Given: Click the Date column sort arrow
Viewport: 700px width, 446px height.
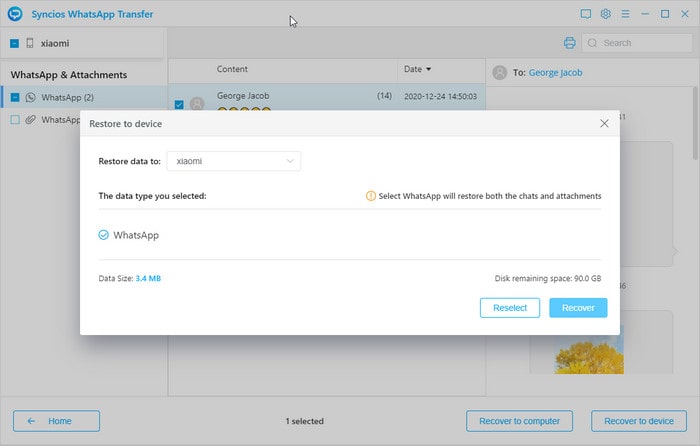Looking at the screenshot, I should click(x=429, y=69).
